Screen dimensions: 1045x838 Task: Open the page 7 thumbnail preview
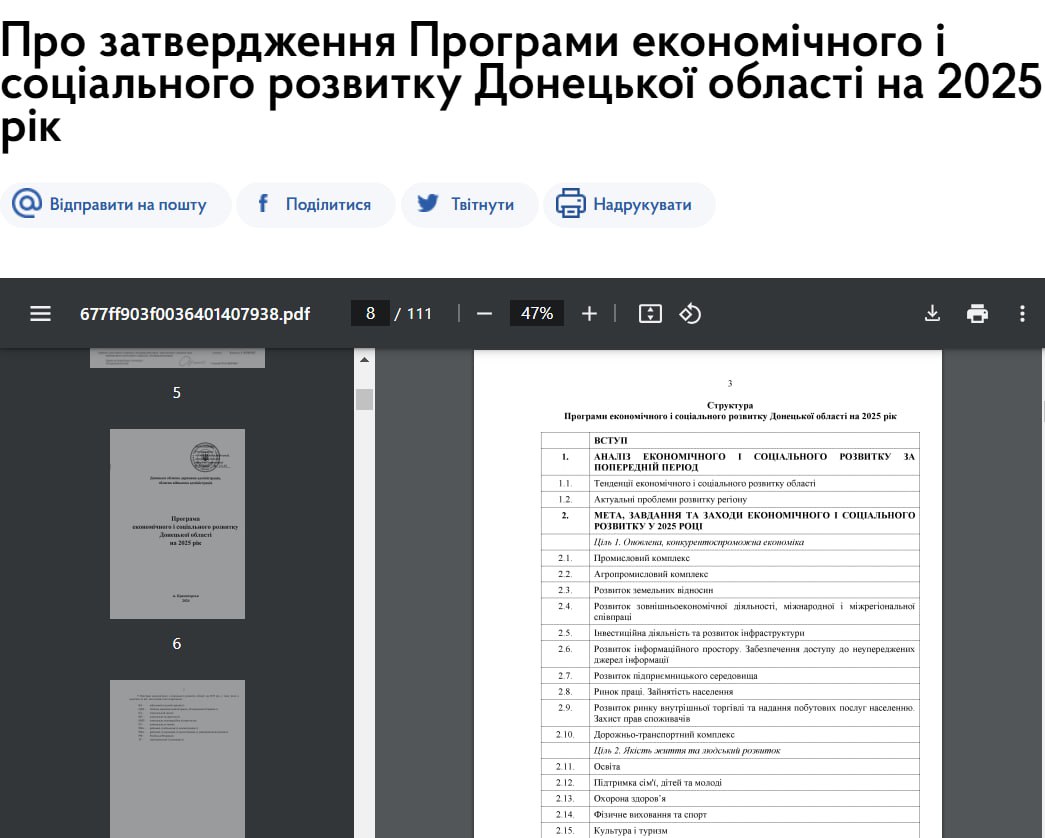177,758
